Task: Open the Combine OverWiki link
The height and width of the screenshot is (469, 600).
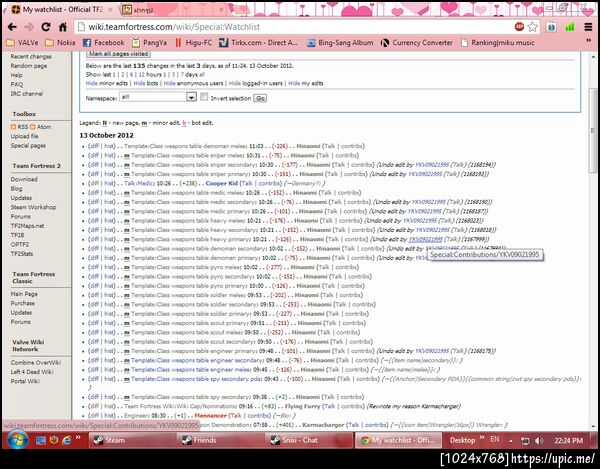Action: point(36,363)
